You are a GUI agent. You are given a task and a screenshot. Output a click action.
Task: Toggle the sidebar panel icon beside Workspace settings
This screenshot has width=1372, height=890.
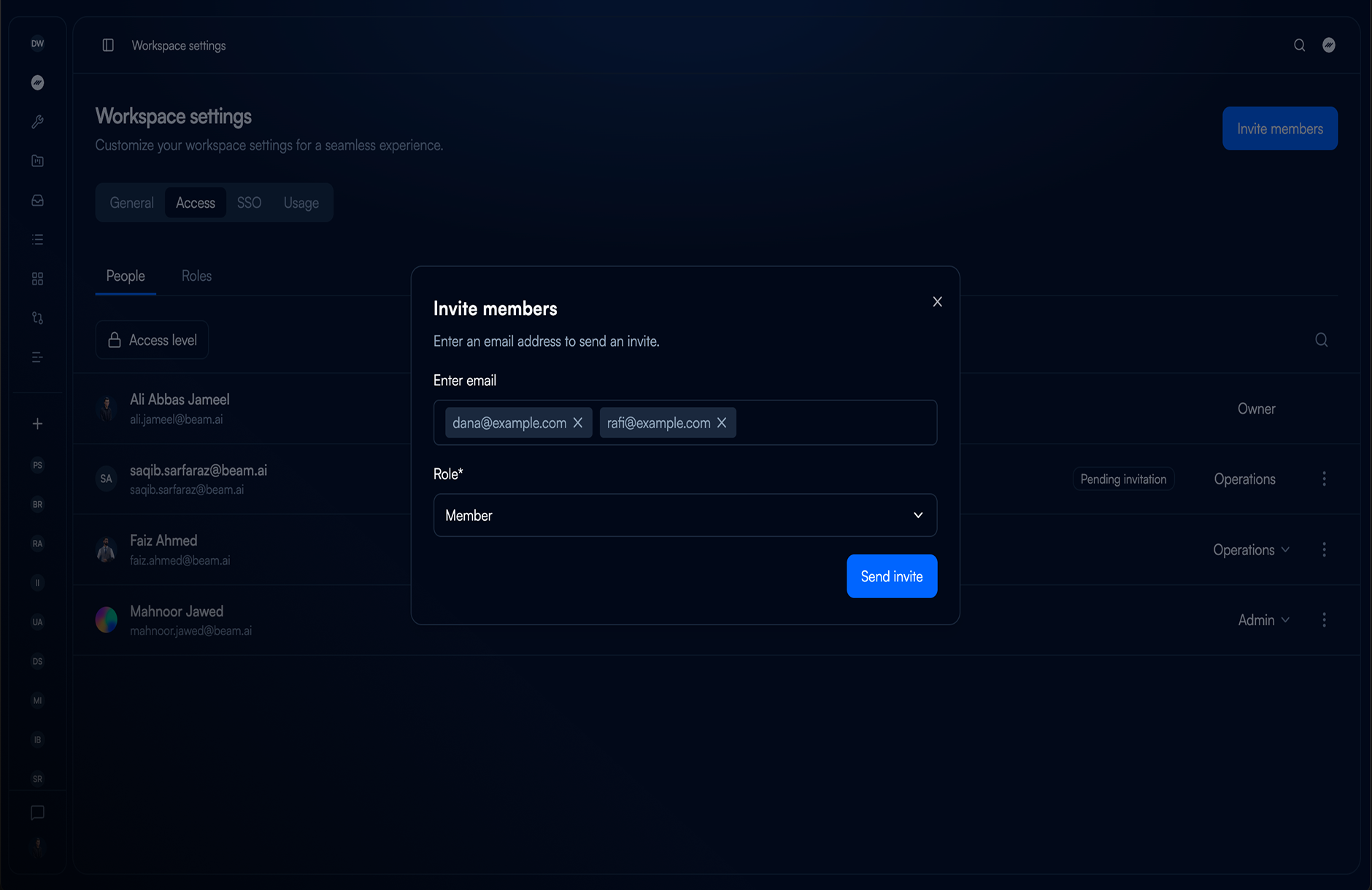click(x=108, y=45)
